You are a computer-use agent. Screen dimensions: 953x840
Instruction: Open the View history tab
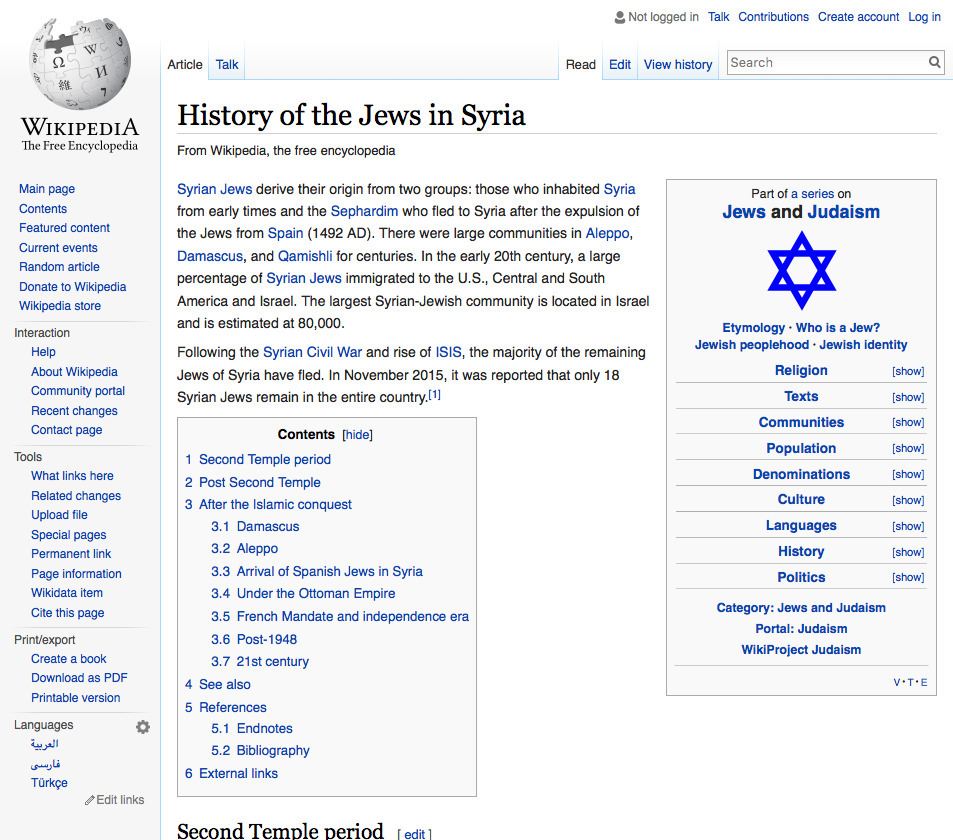[677, 65]
